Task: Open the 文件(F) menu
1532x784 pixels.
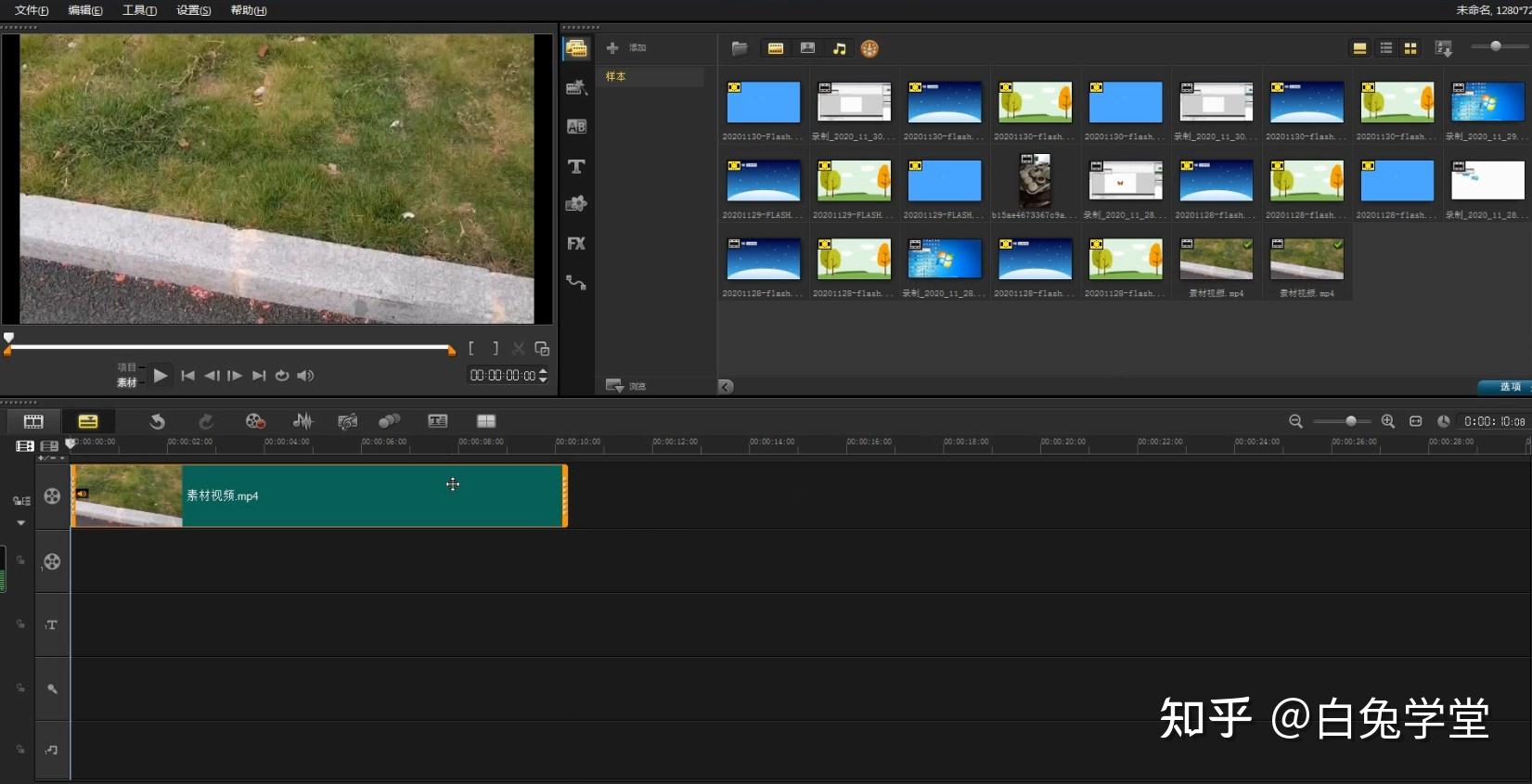Action: point(32,10)
